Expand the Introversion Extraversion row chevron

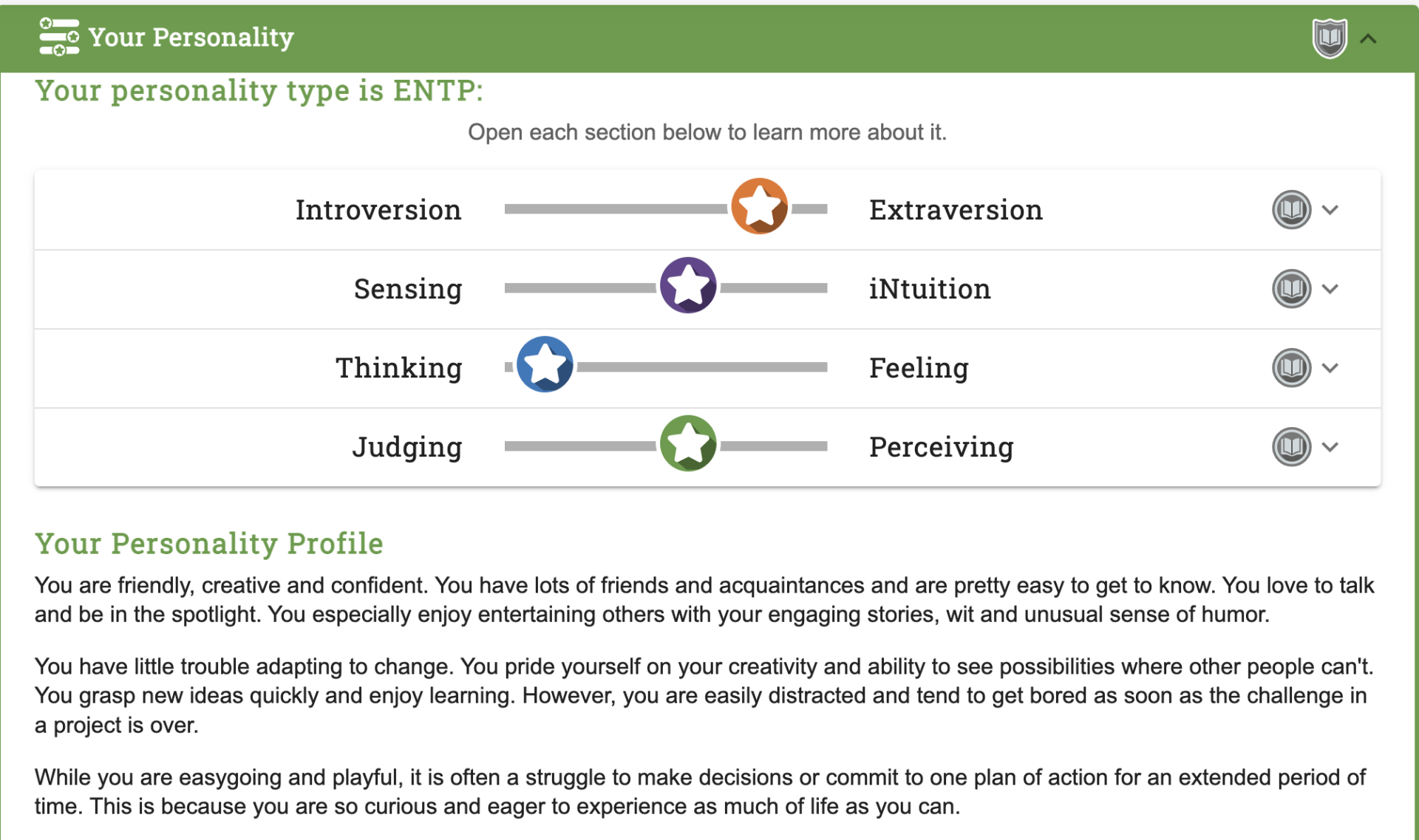1330,211
